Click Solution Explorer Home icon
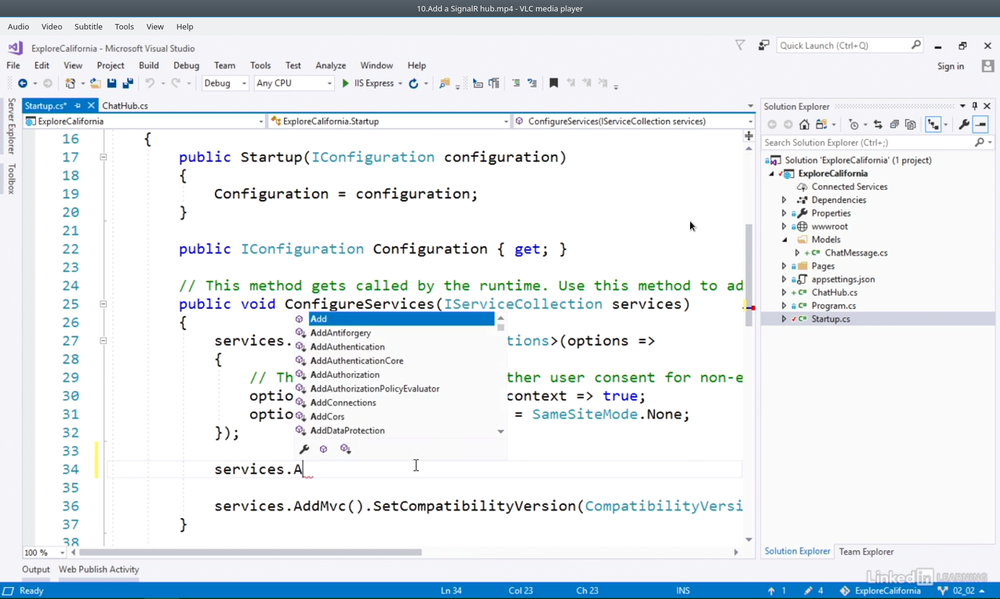Viewport: 1000px width, 599px height. (x=805, y=125)
